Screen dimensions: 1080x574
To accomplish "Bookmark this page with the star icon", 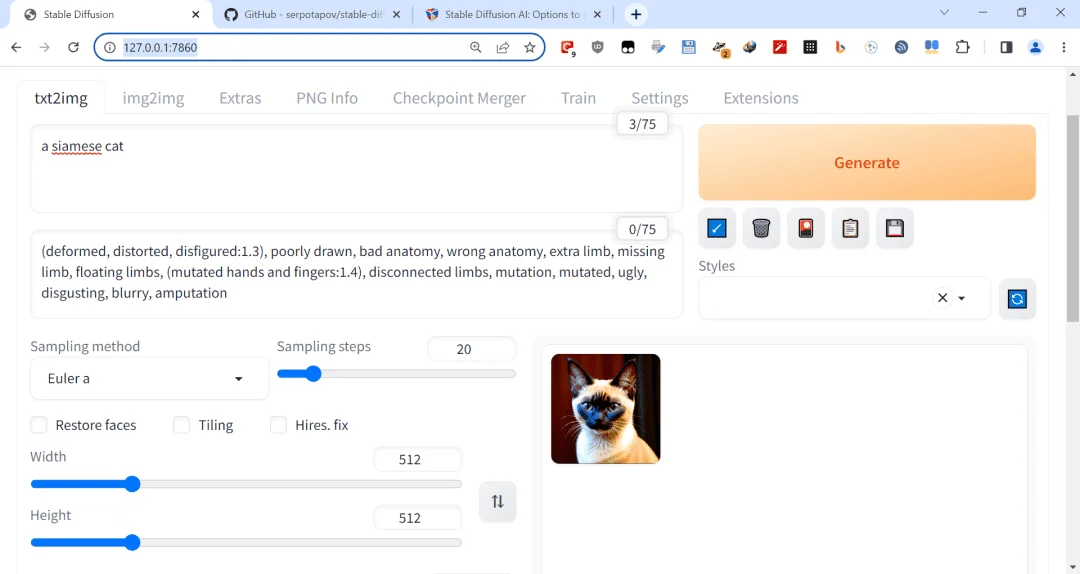I will click(530, 48).
